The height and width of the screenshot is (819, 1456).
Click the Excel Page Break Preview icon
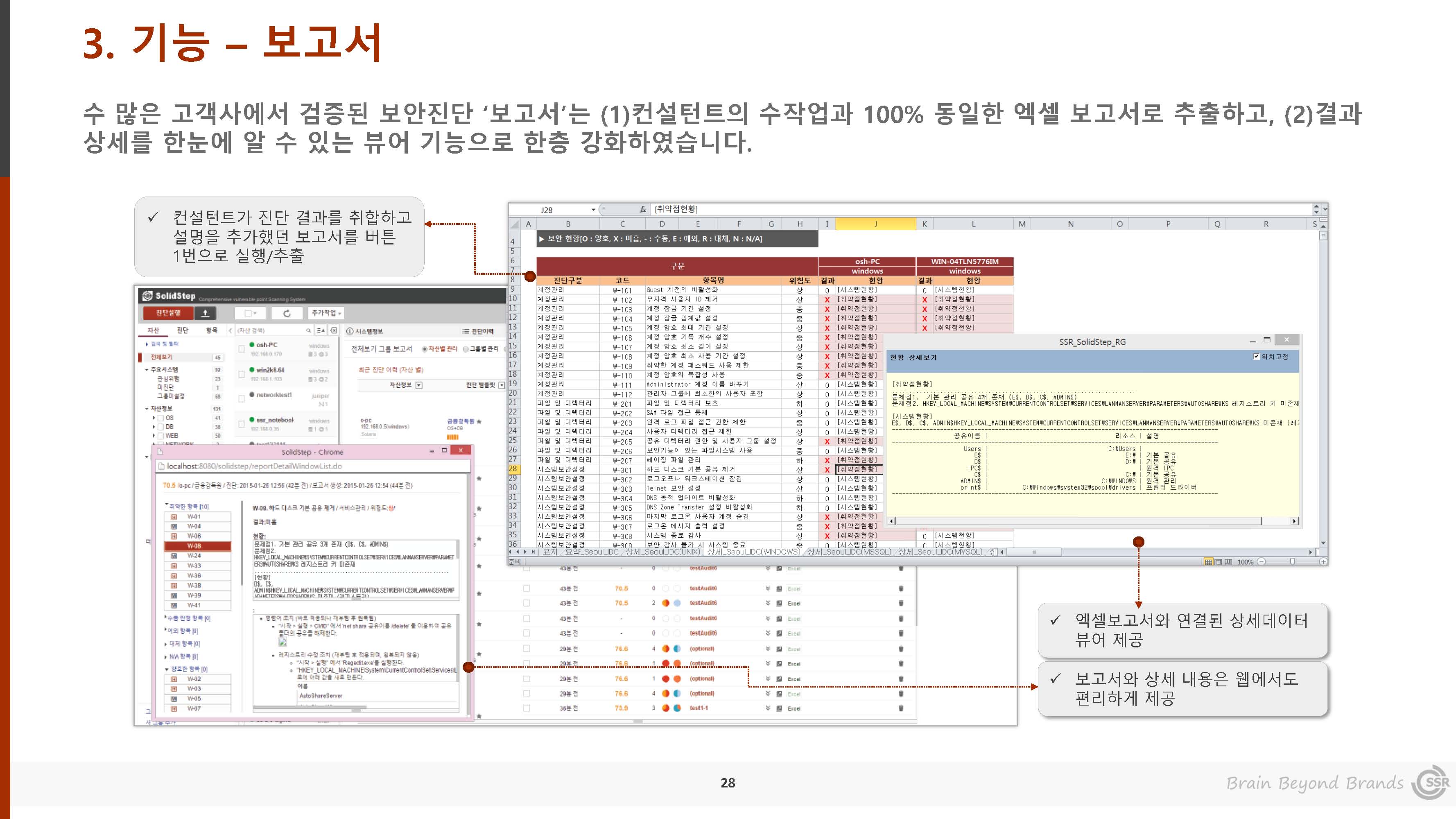tap(1228, 562)
